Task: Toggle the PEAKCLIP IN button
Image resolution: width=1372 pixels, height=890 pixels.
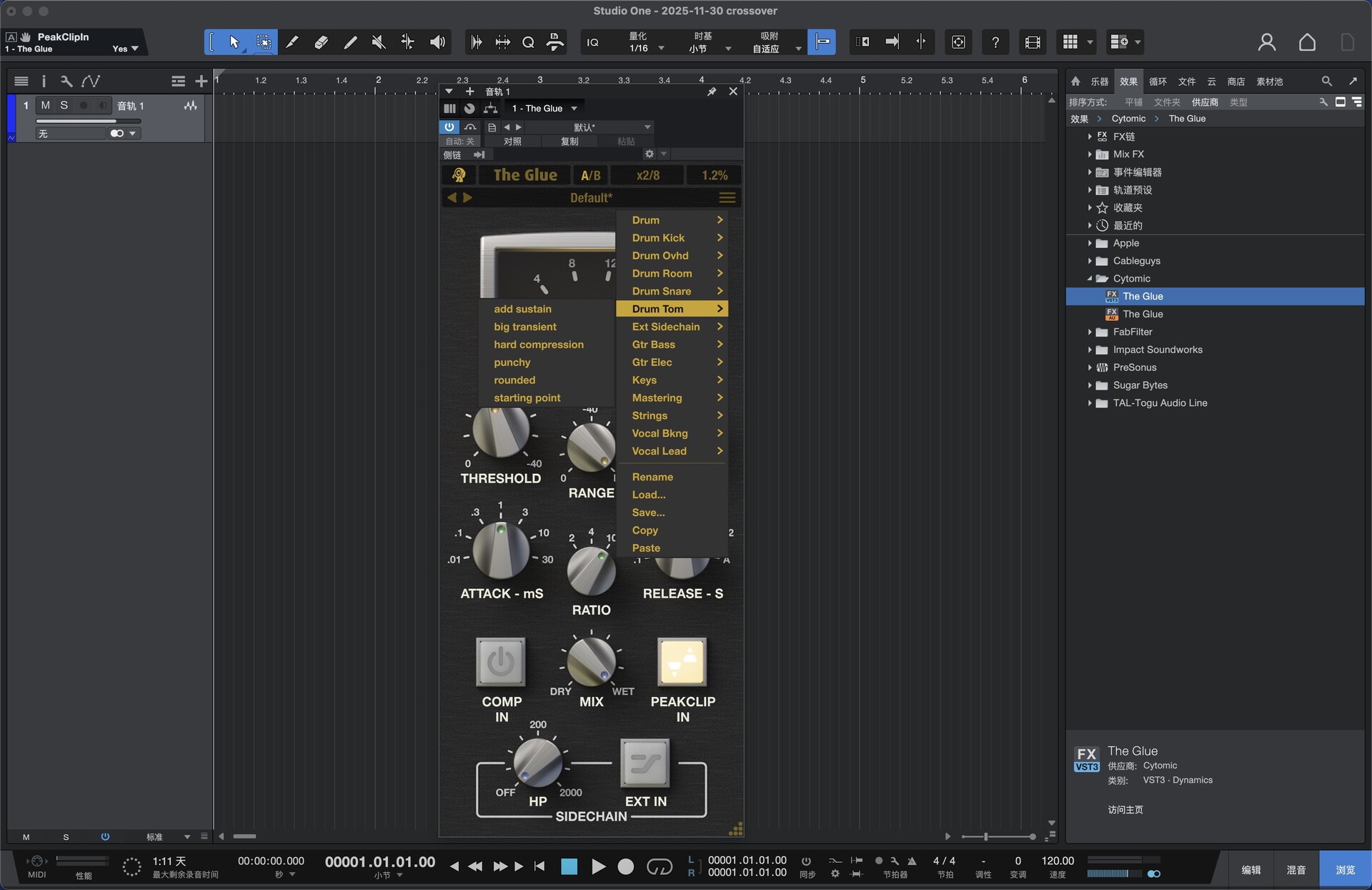Action: point(682,662)
